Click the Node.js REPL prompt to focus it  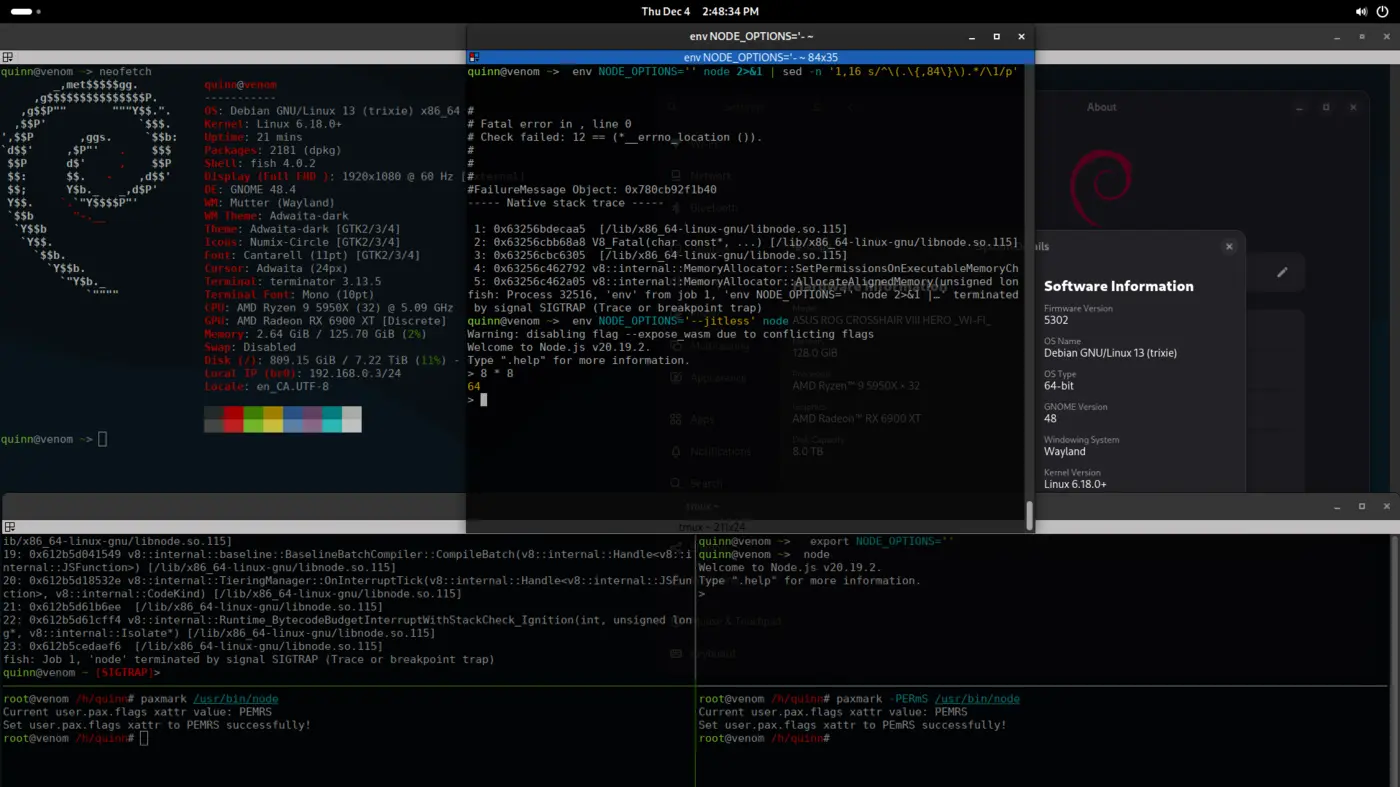coord(482,399)
